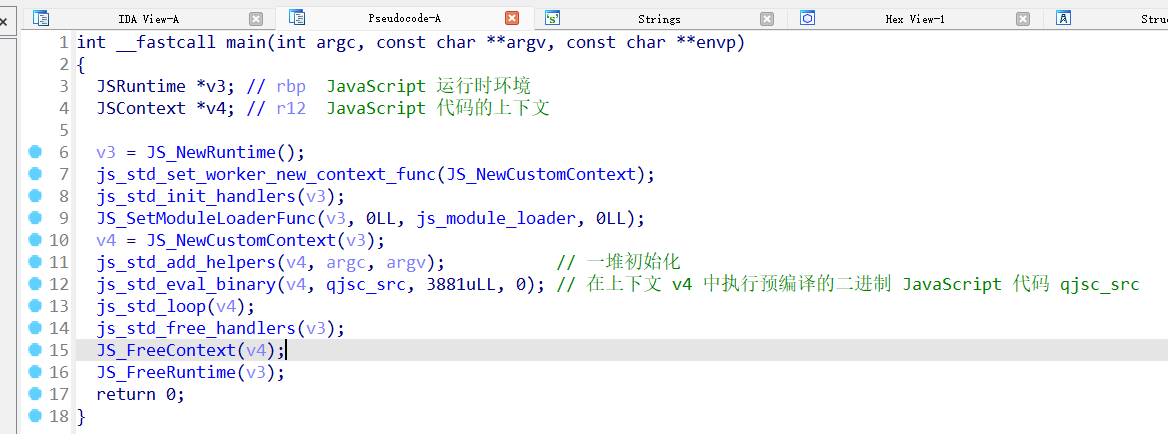This screenshot has height=434, width=1168.
Task: Click js_std_set_worker_new_context_func call
Action: click(x=266, y=175)
